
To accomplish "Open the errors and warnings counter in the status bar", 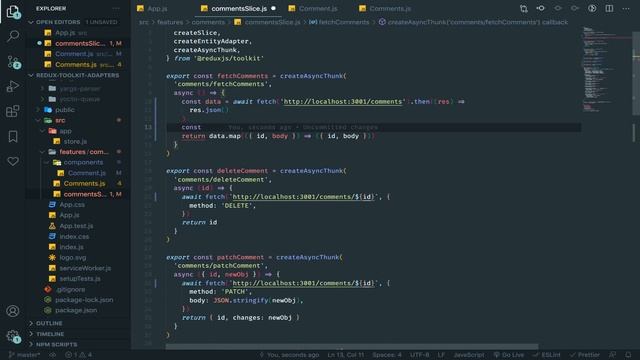I will [x=79, y=355].
